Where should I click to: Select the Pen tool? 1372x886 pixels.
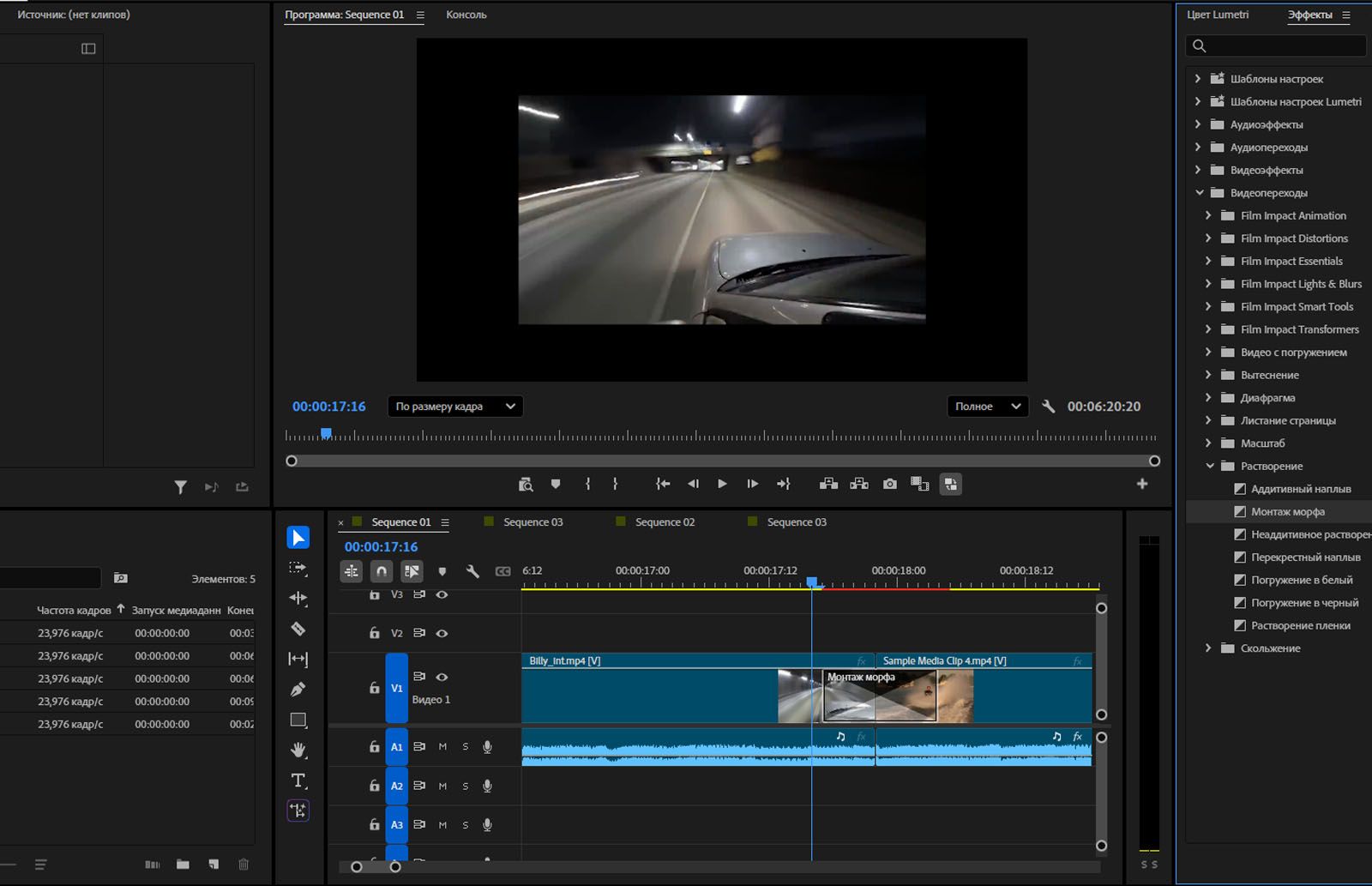click(x=298, y=690)
